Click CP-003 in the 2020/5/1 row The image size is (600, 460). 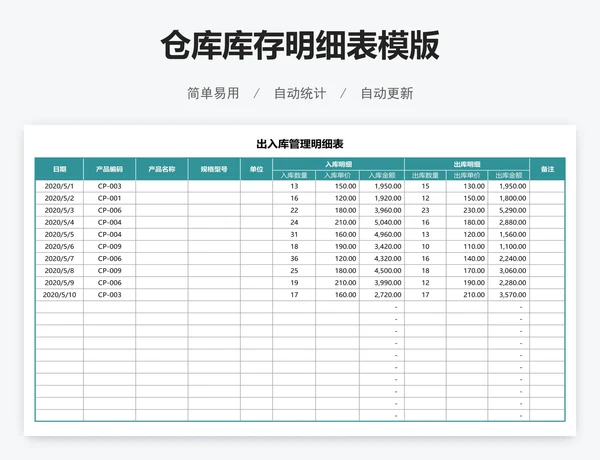(x=109, y=186)
